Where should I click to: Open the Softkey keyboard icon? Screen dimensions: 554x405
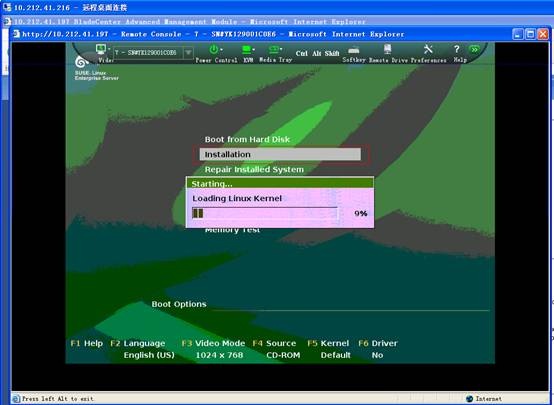tap(354, 50)
